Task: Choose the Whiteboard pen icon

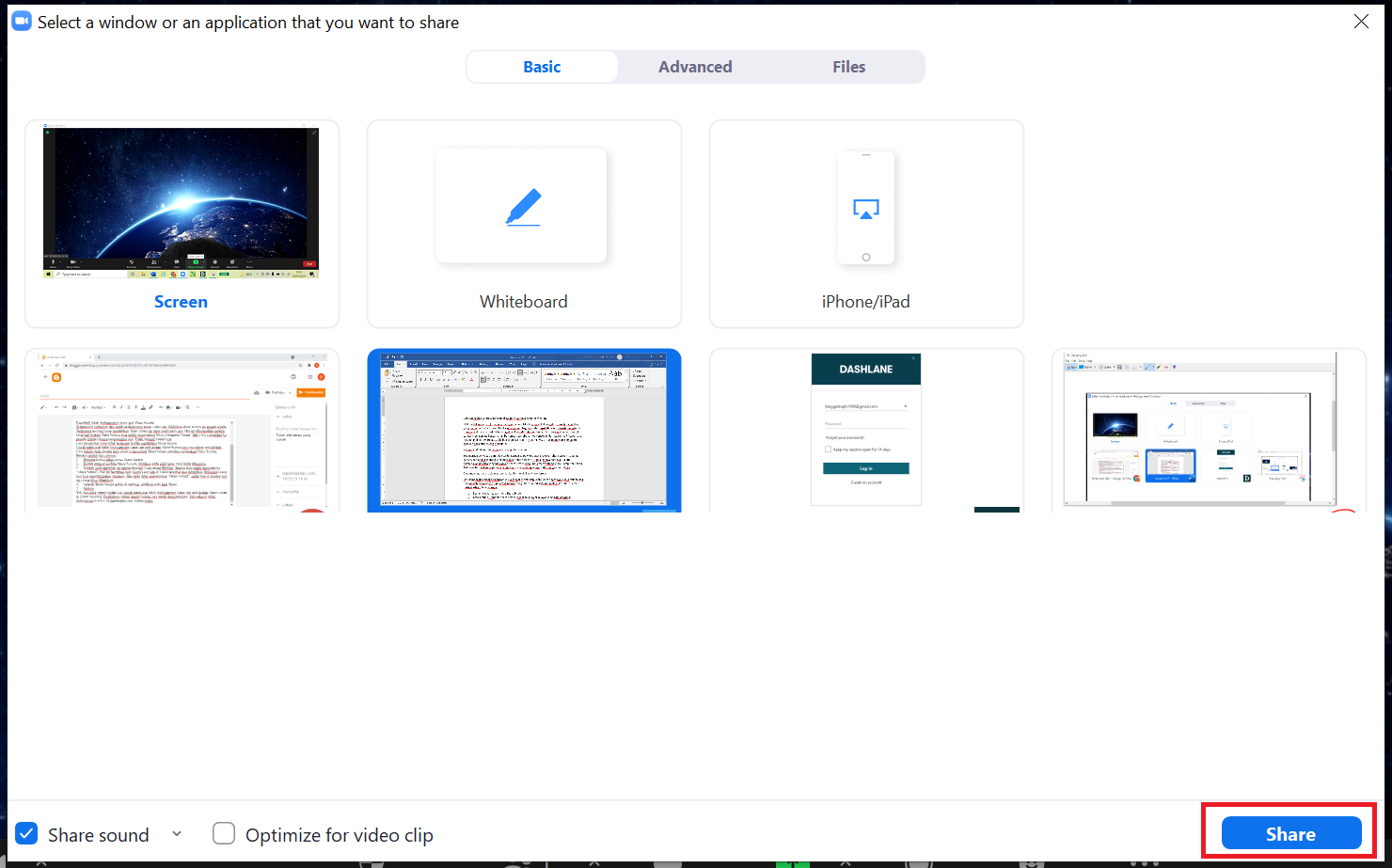Action: (523, 206)
